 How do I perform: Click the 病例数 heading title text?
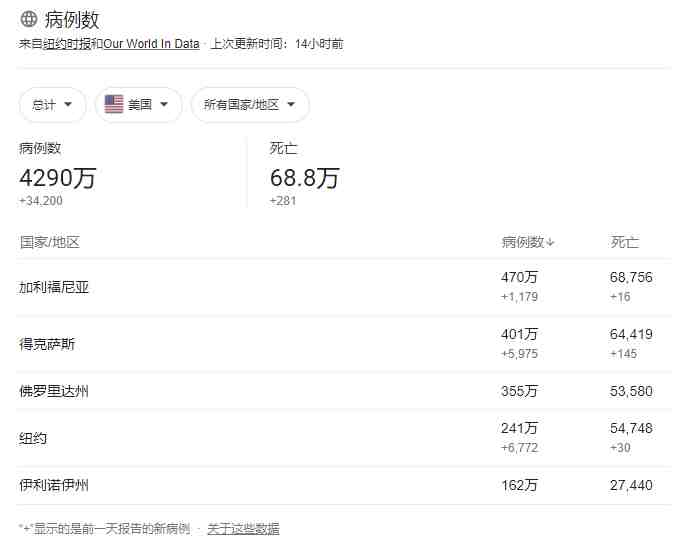pyautogui.click(x=72, y=19)
